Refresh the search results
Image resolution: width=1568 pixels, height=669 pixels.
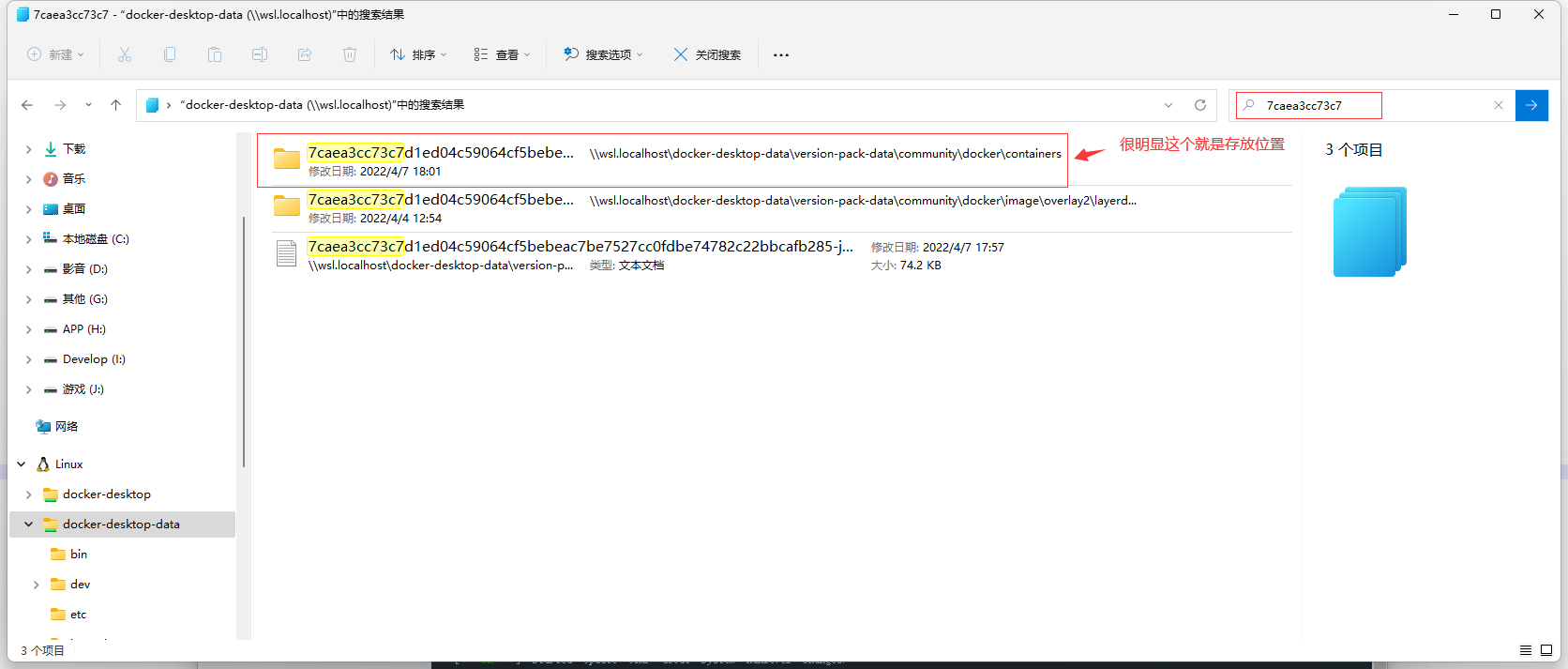[x=1200, y=105]
